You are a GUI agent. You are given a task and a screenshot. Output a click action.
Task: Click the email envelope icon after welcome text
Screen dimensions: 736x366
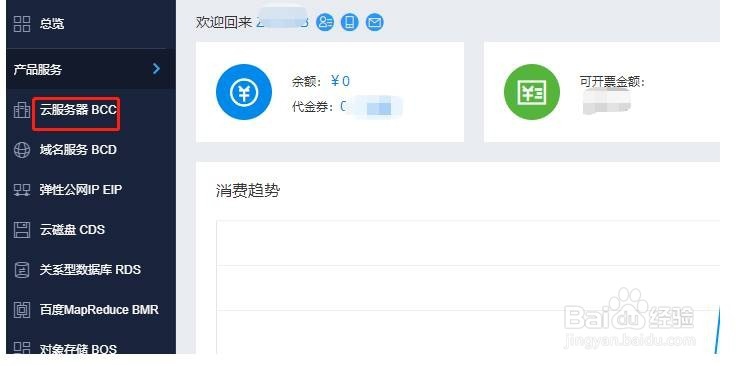[x=375, y=22]
